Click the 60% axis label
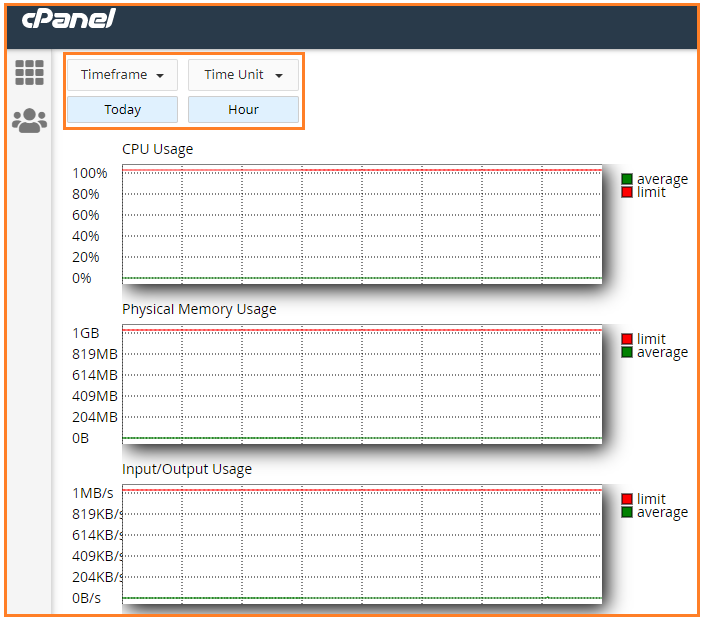Viewport: 706px width, 620px height. (x=86, y=215)
